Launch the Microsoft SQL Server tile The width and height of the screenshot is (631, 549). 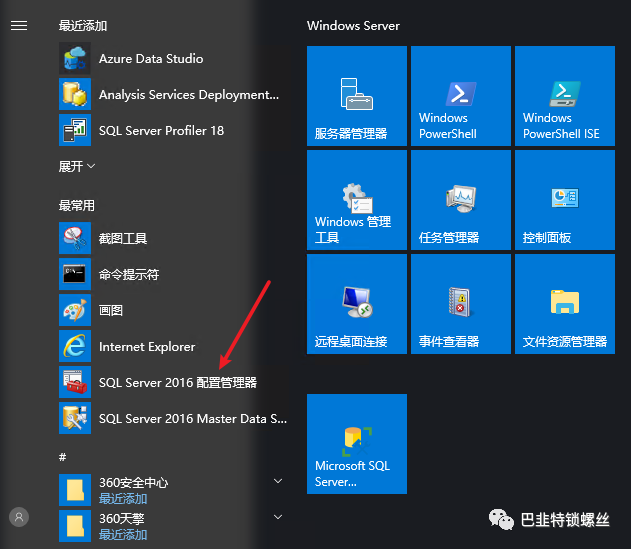pyautogui.click(x=357, y=444)
